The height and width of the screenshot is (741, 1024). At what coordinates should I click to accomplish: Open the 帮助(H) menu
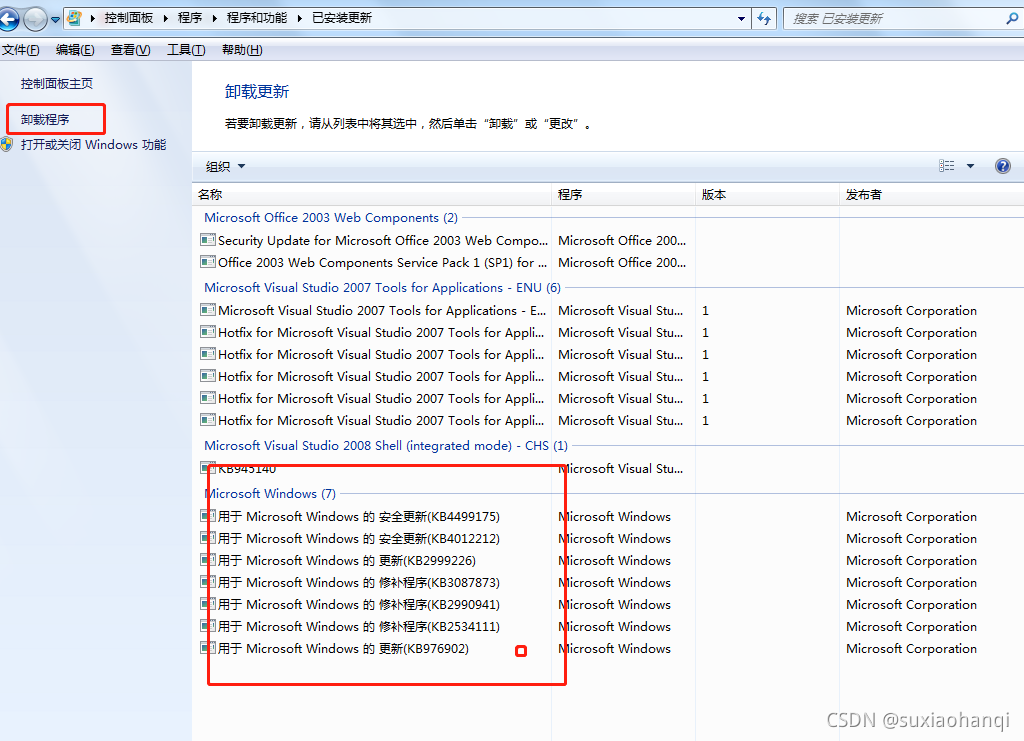[242, 50]
